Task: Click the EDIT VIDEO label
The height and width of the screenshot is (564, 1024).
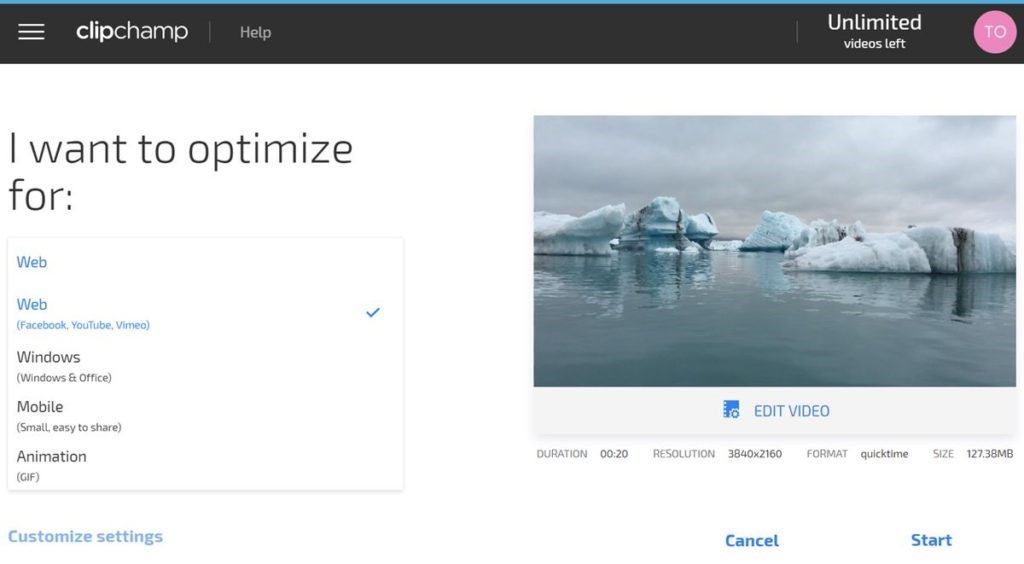Action: pyautogui.click(x=791, y=411)
